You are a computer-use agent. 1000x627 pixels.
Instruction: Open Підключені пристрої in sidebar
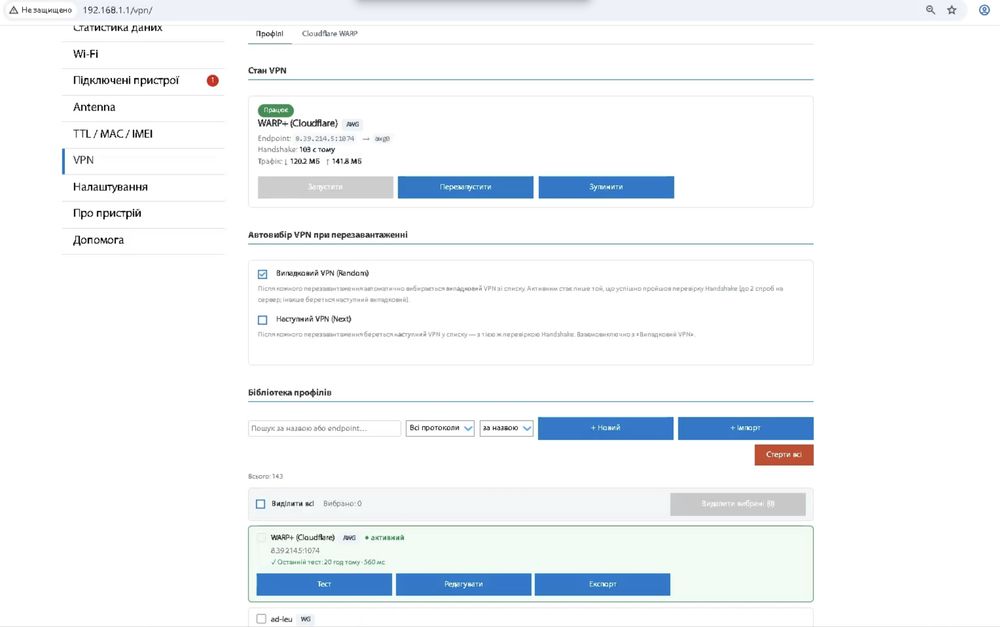tap(143, 80)
